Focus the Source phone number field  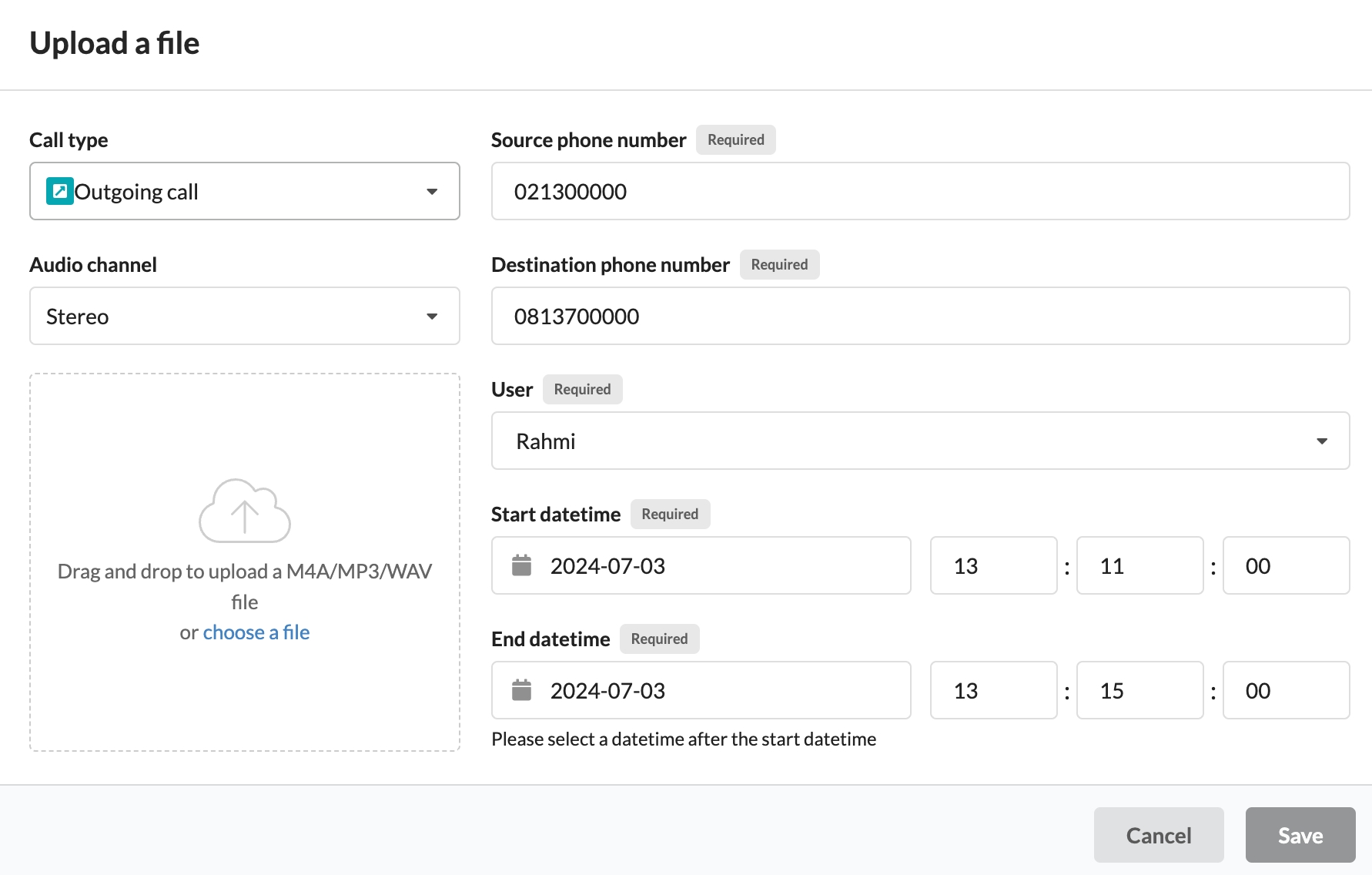(920, 191)
